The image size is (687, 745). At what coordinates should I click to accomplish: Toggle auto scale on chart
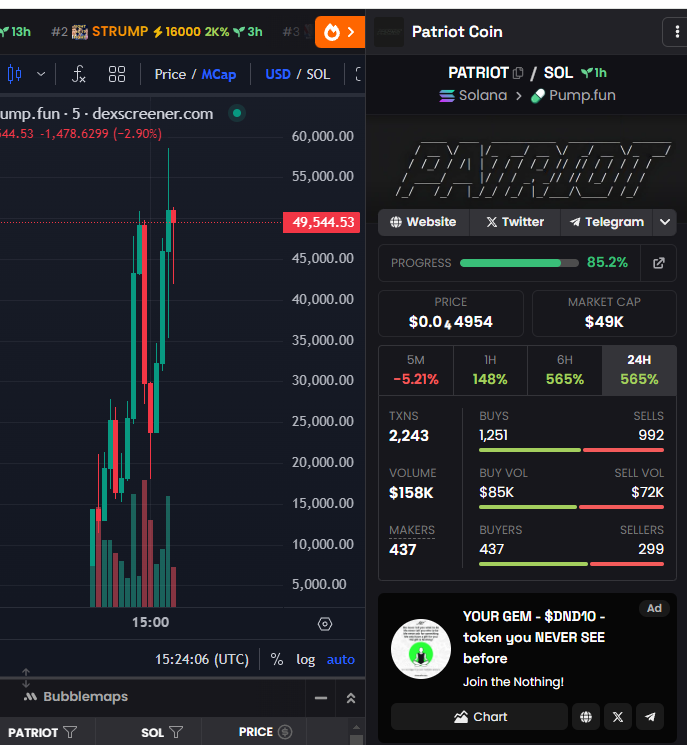click(341, 659)
